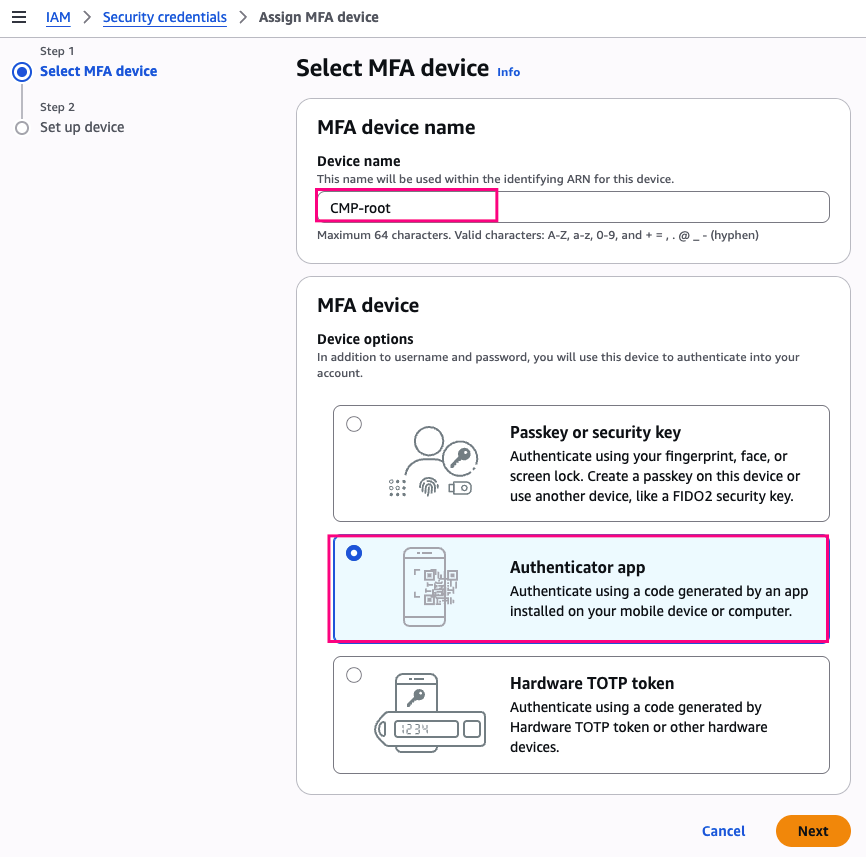
Task: Click the Passkey or security key illustration
Action: point(431,462)
